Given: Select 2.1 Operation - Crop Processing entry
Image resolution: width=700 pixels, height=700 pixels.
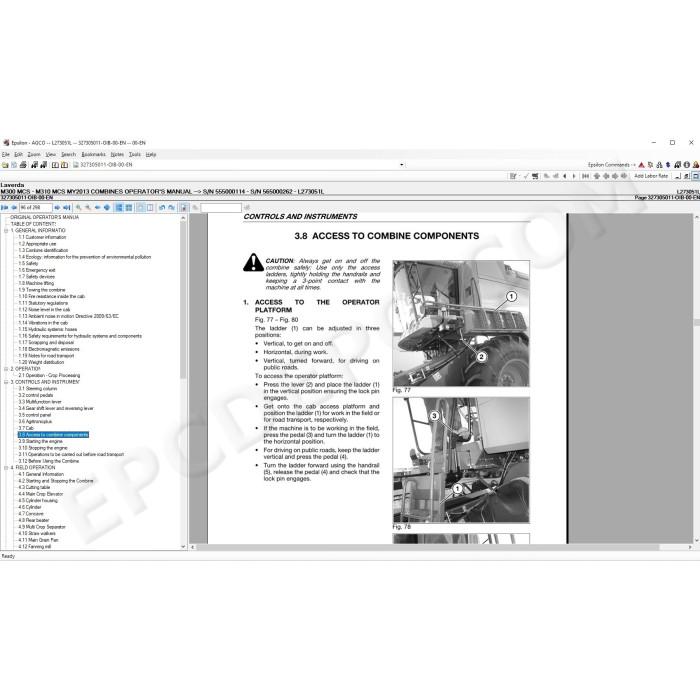Looking at the screenshot, I should point(49,375).
